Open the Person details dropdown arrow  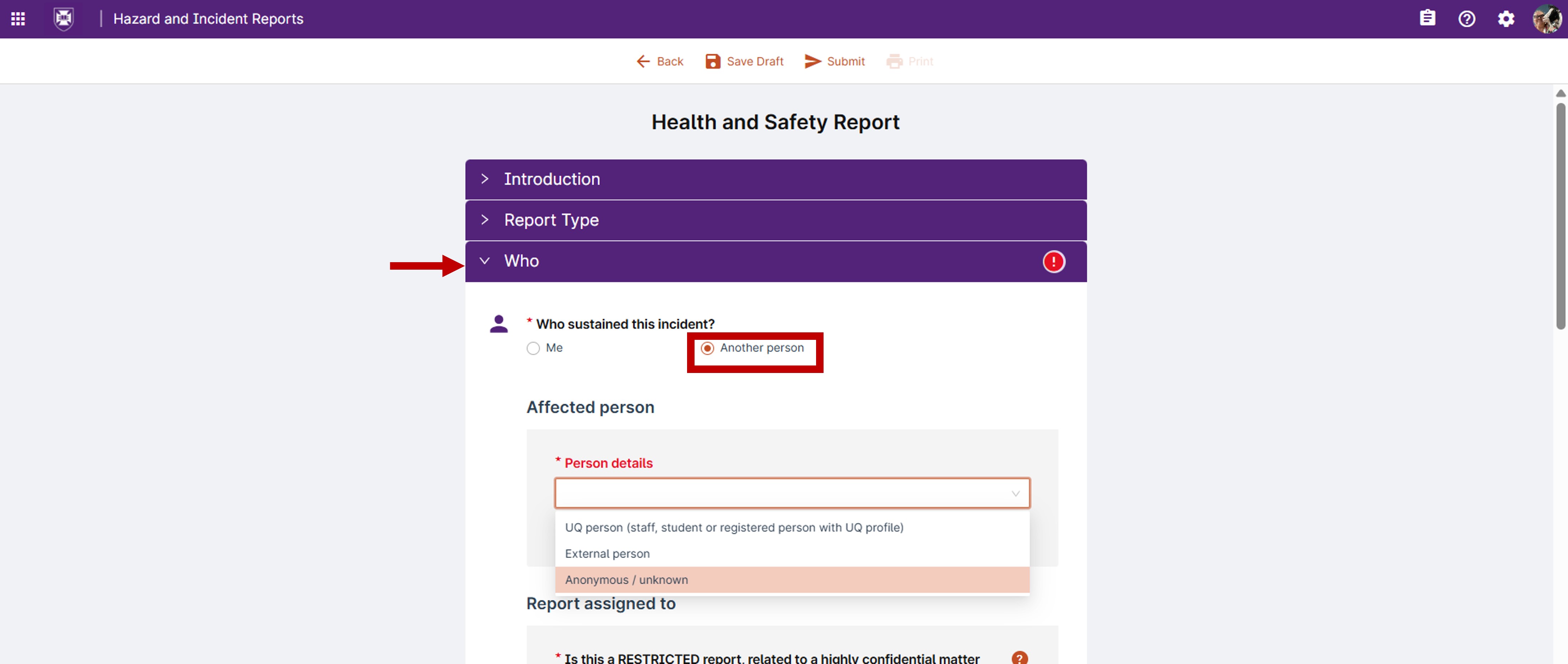pos(1015,494)
